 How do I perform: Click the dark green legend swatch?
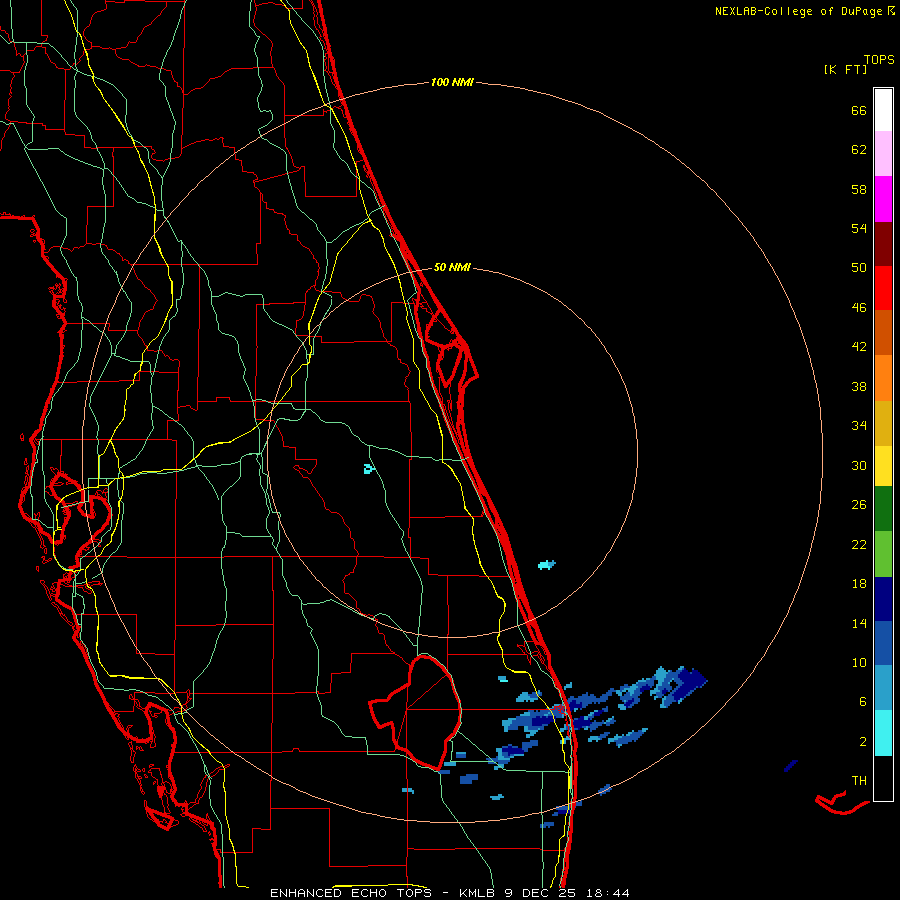pyautogui.click(x=883, y=509)
